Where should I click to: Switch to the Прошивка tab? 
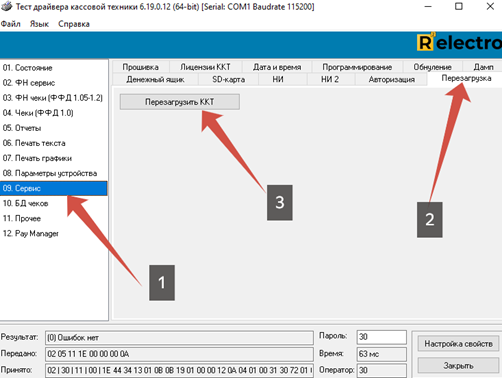coord(140,67)
